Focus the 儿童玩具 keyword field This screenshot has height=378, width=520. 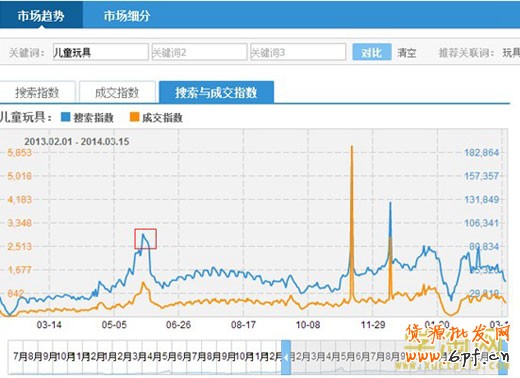point(100,52)
